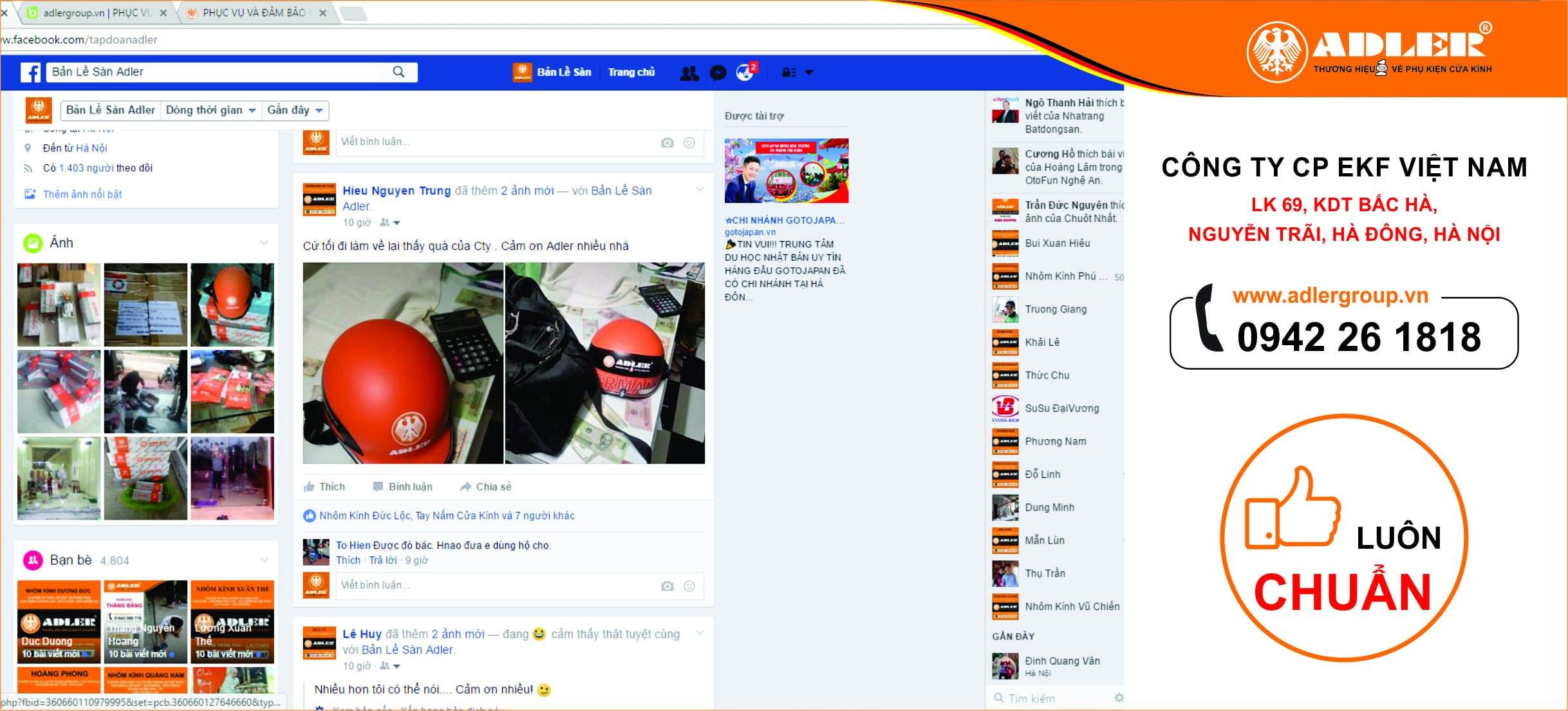Expand the Dòng thời gian dropdown
This screenshot has width=1568, height=711.
210,110
